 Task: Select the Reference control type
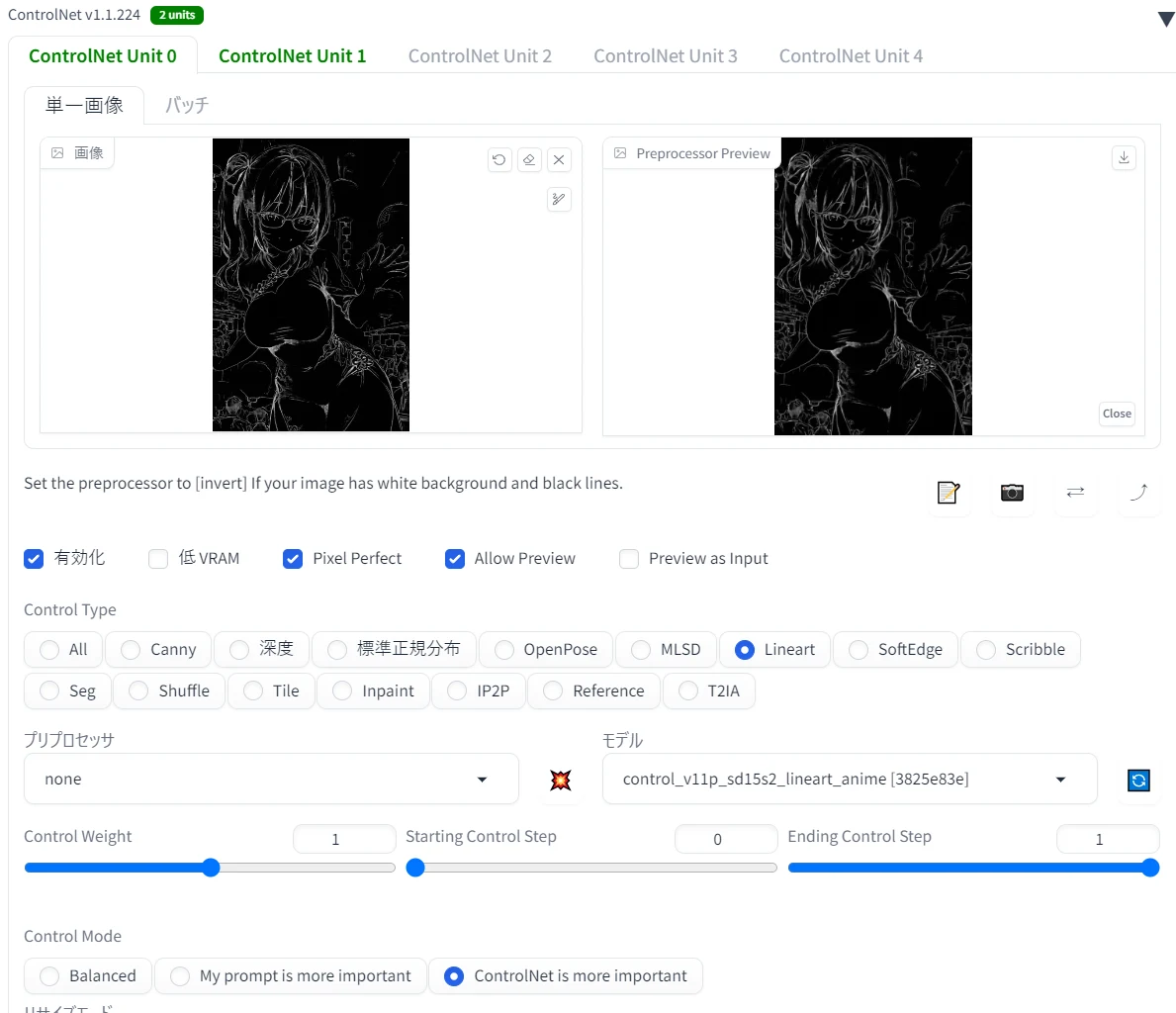tap(594, 691)
